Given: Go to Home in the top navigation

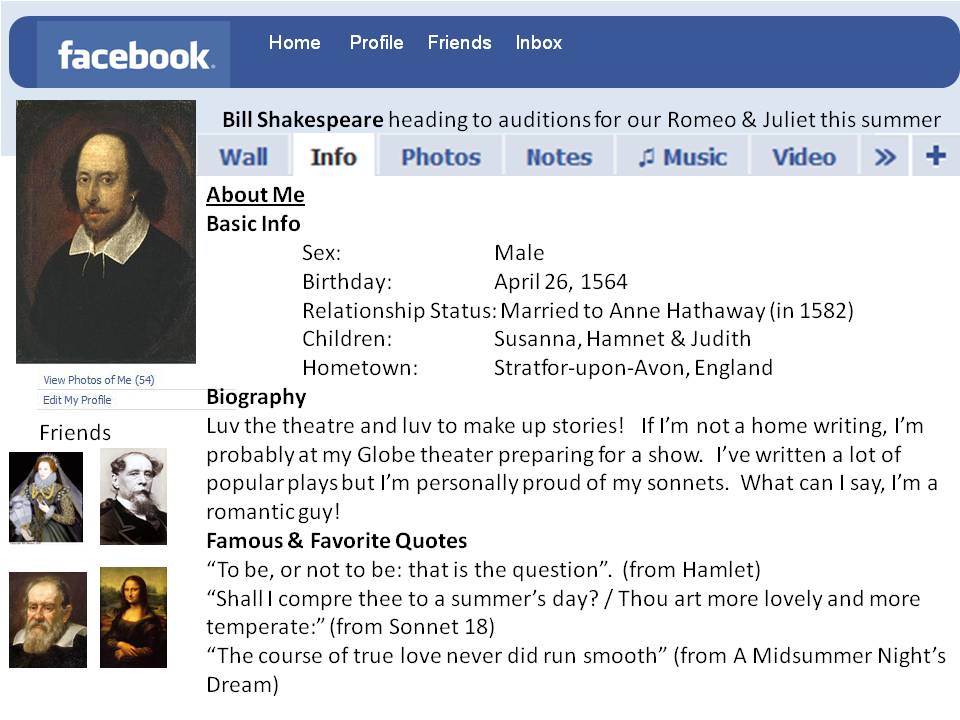Looking at the screenshot, I should point(294,42).
